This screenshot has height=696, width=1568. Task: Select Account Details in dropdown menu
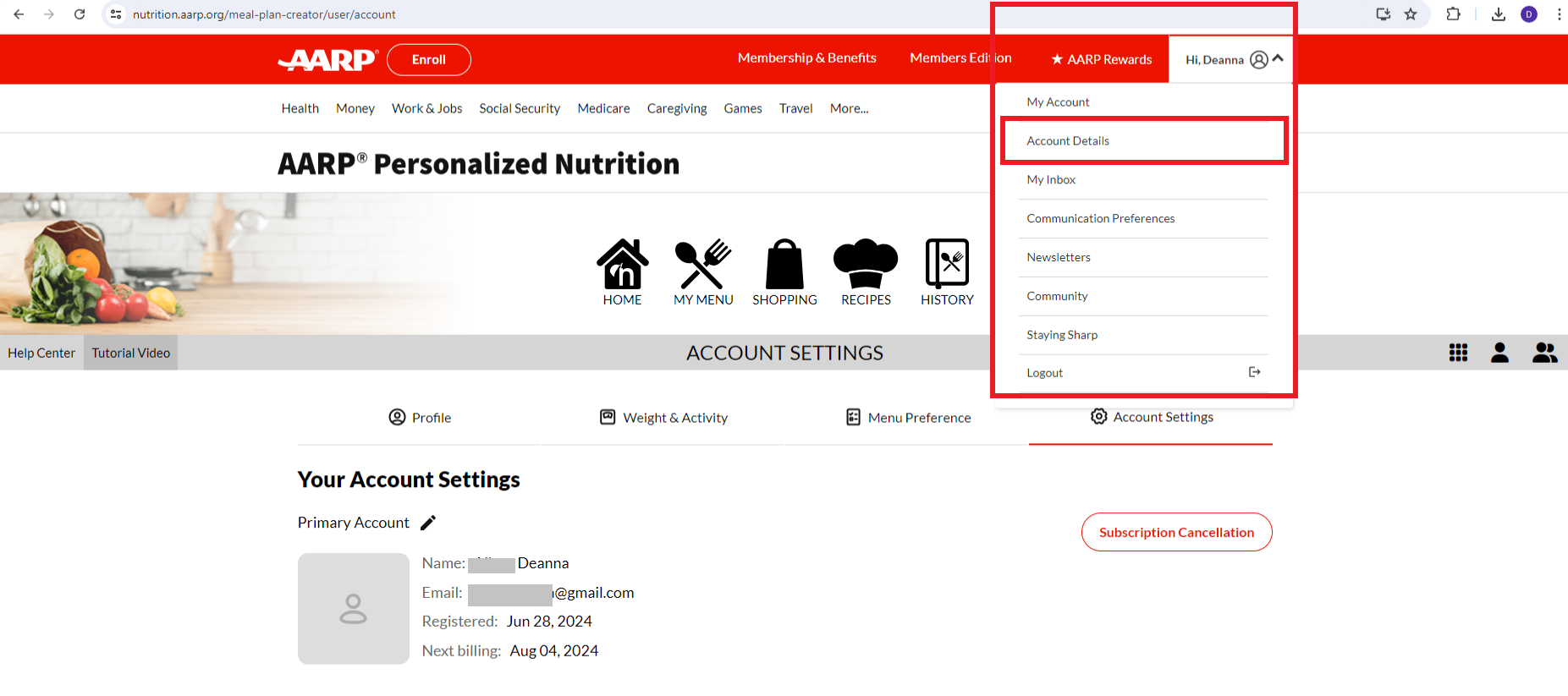click(x=1143, y=140)
